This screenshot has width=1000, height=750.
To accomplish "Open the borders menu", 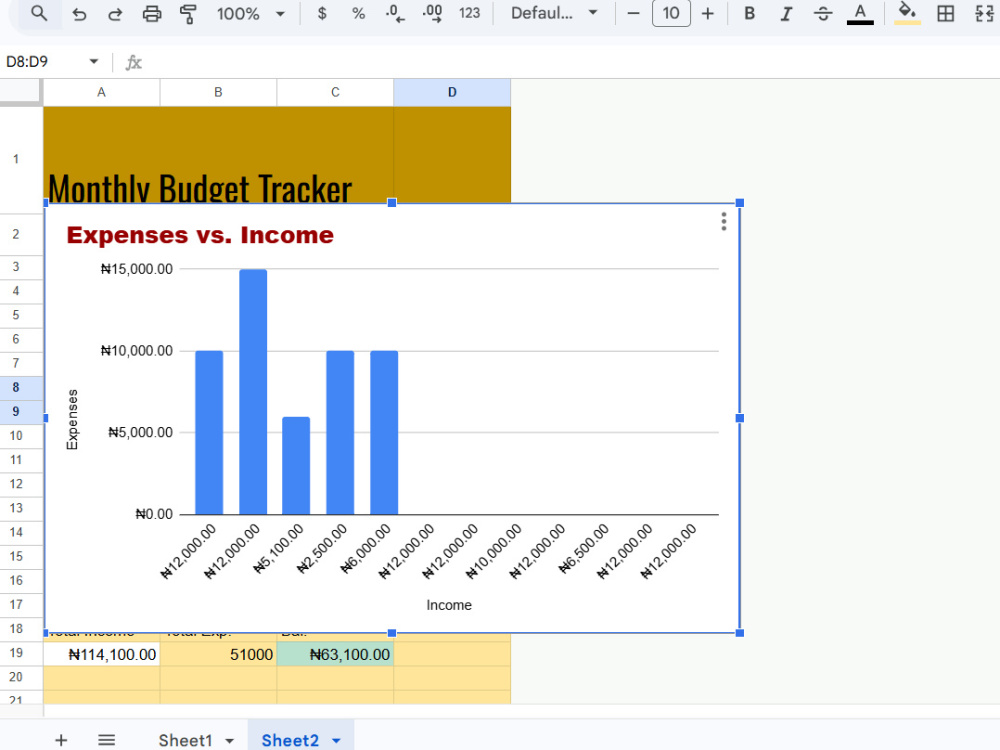I will (x=946, y=13).
